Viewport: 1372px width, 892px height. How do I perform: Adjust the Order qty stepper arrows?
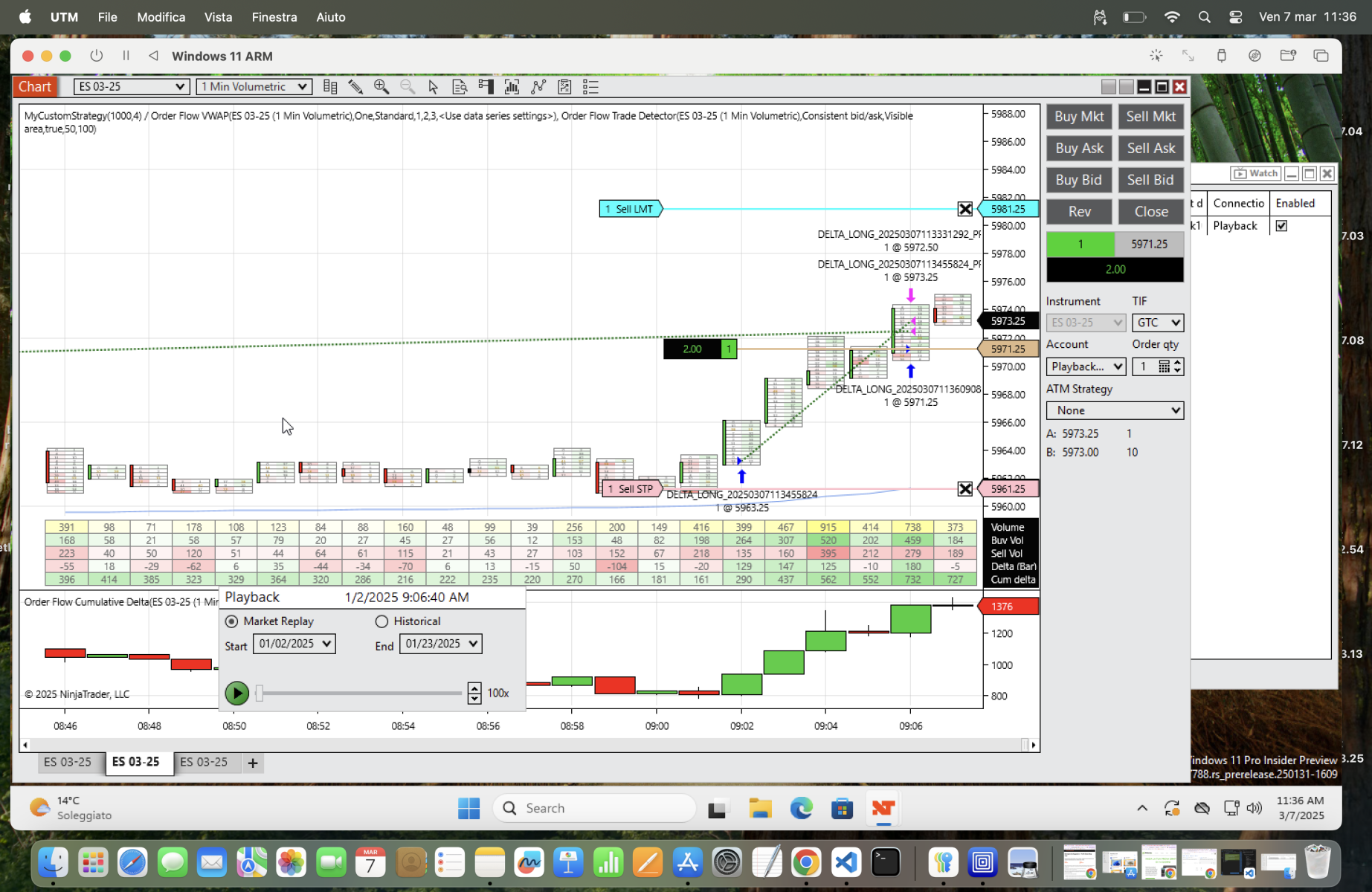(1177, 366)
